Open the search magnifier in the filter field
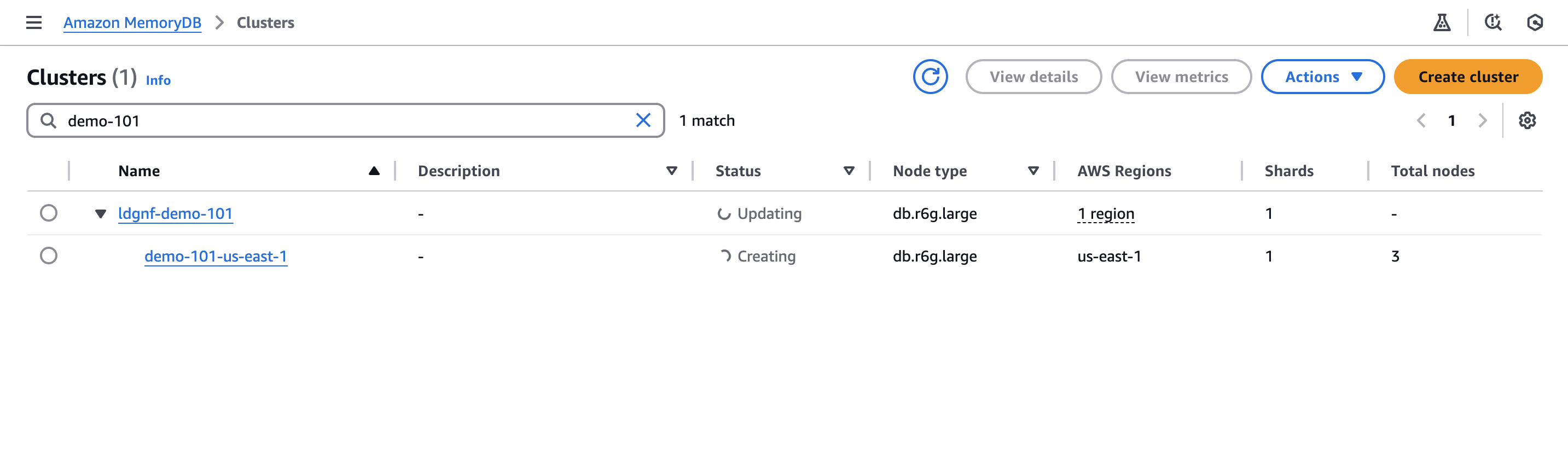This screenshot has width=1568, height=476. click(x=48, y=120)
